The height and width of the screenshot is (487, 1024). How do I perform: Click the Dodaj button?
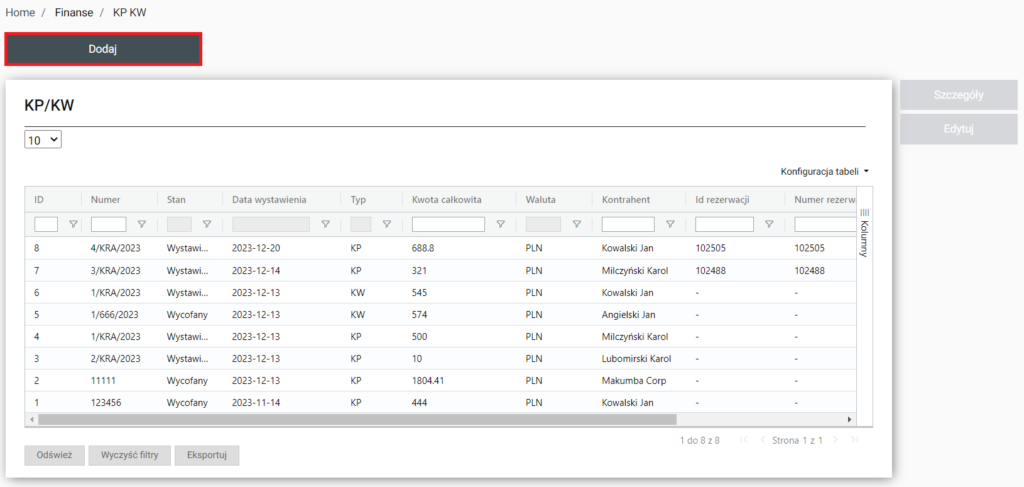(x=103, y=49)
